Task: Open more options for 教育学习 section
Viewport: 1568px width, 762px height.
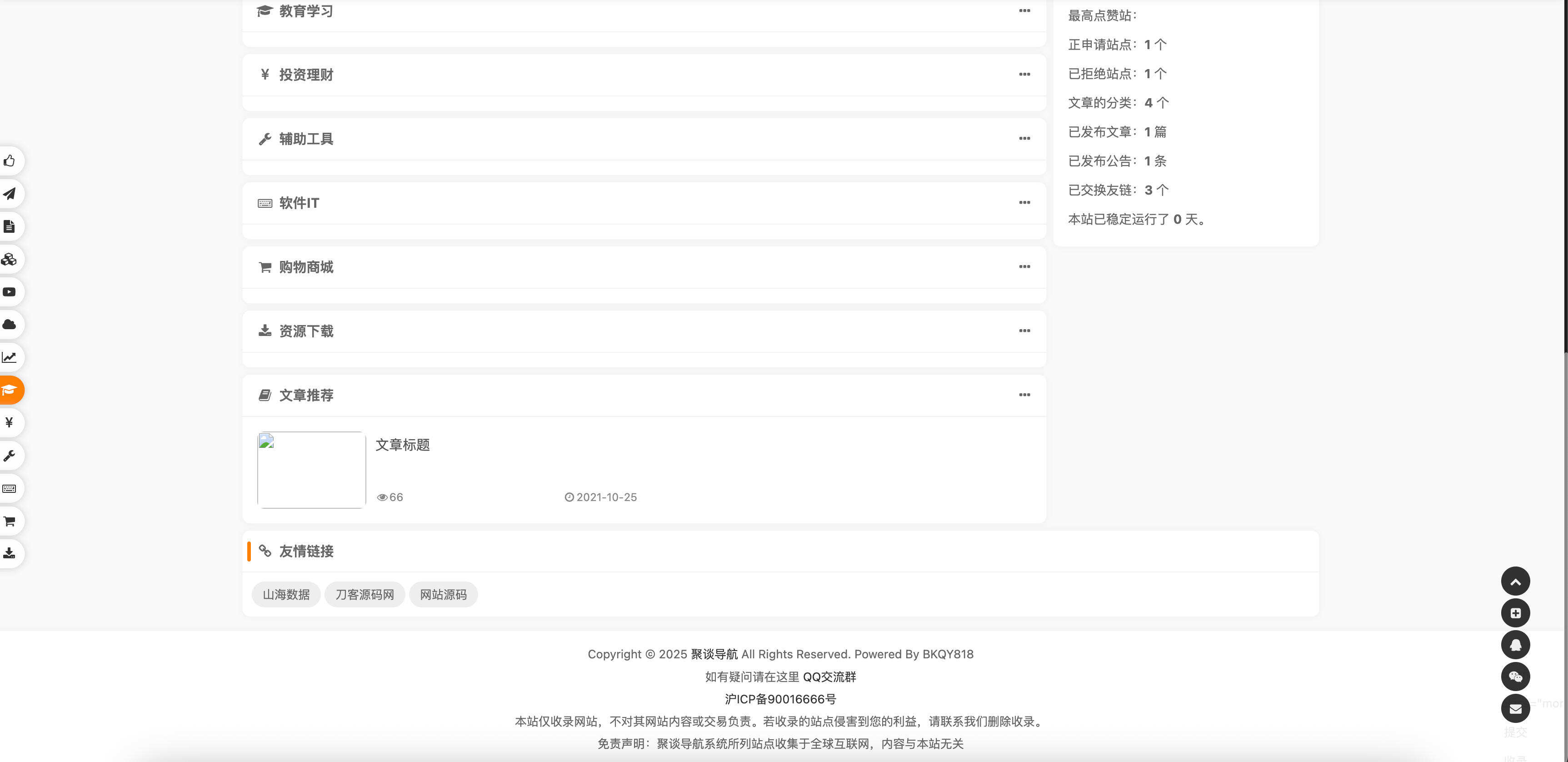Action: (1024, 10)
